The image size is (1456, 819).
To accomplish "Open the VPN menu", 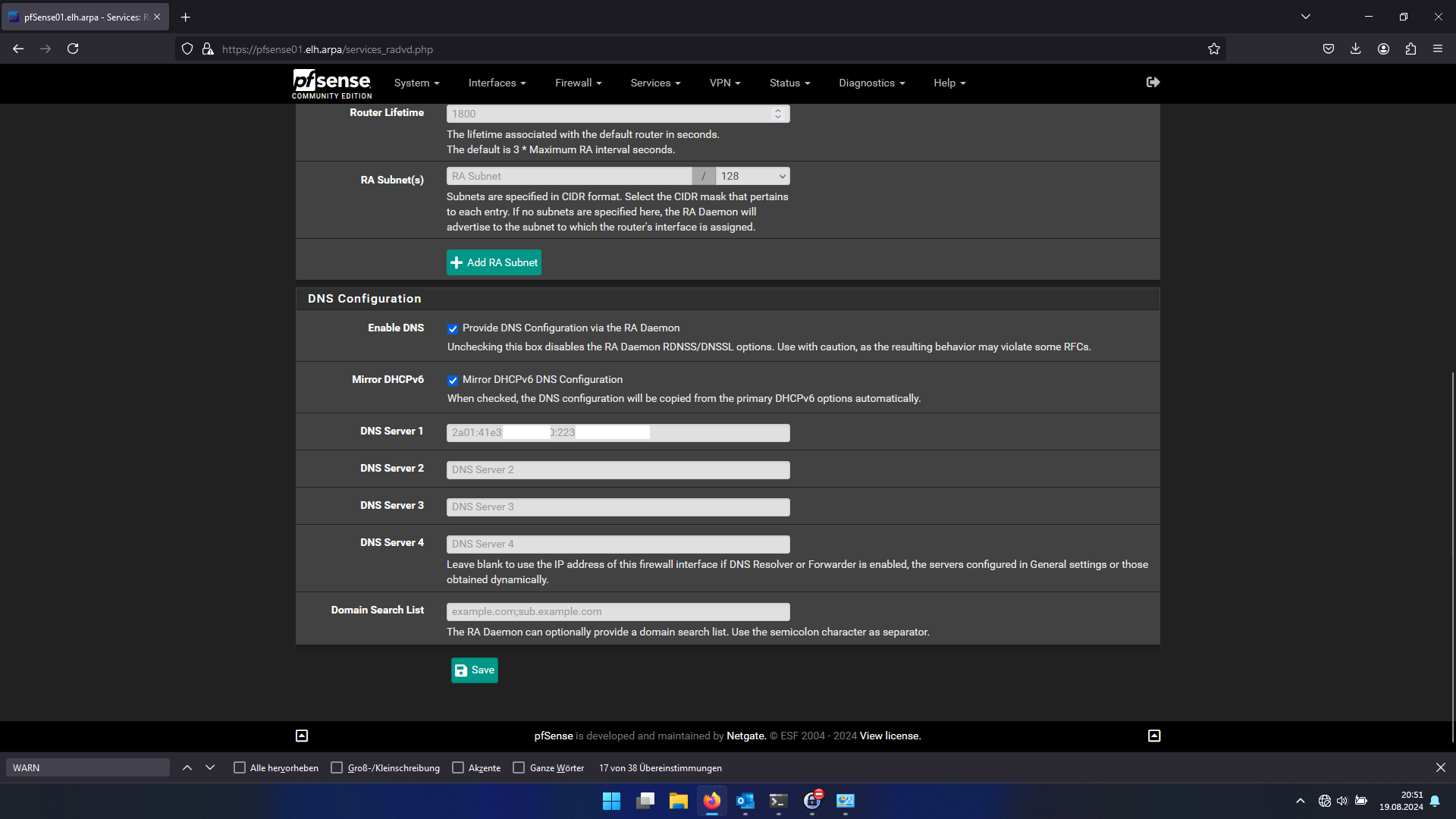I will 725,83.
